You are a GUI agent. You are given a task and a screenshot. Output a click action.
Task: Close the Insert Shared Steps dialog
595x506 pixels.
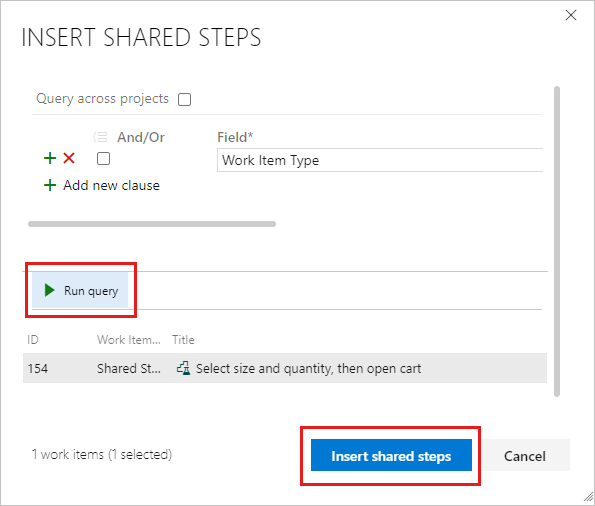[571, 15]
